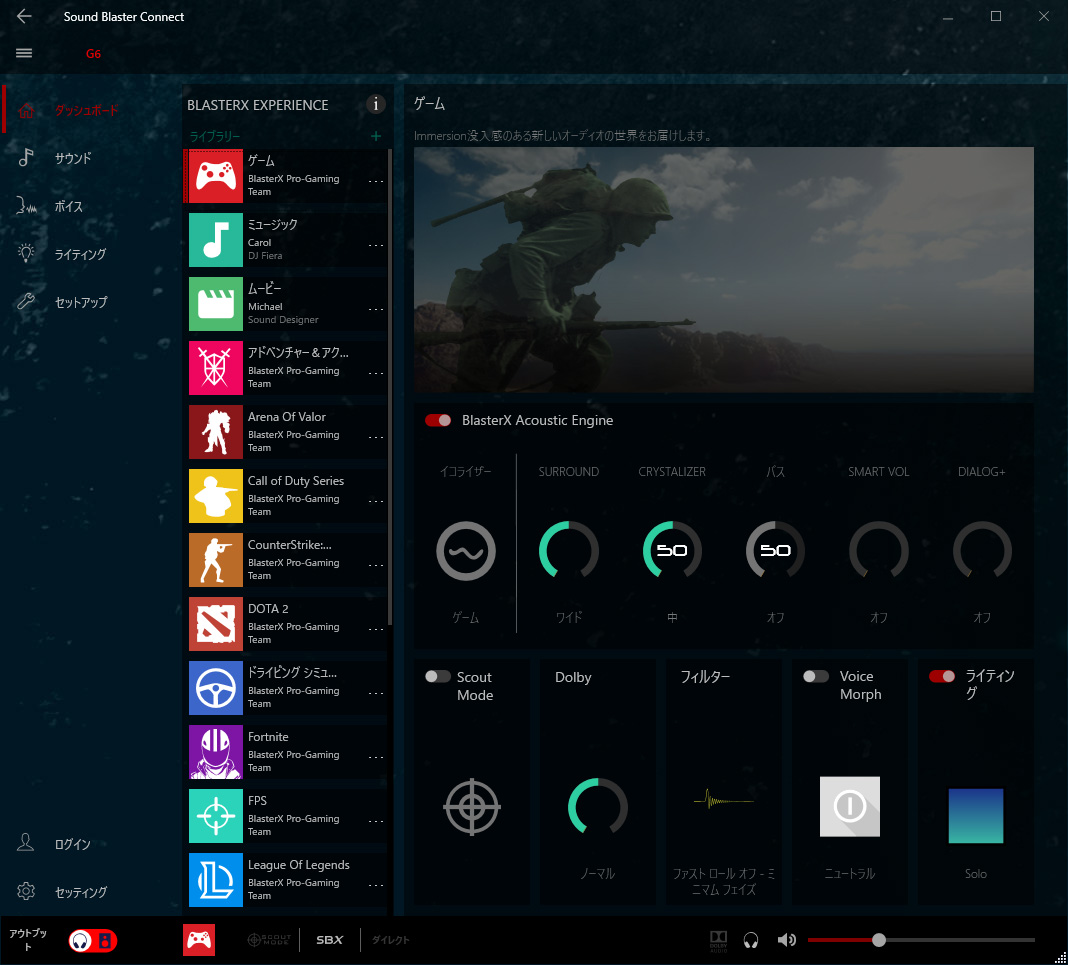Go to サウンド in the sidebar

[72, 158]
